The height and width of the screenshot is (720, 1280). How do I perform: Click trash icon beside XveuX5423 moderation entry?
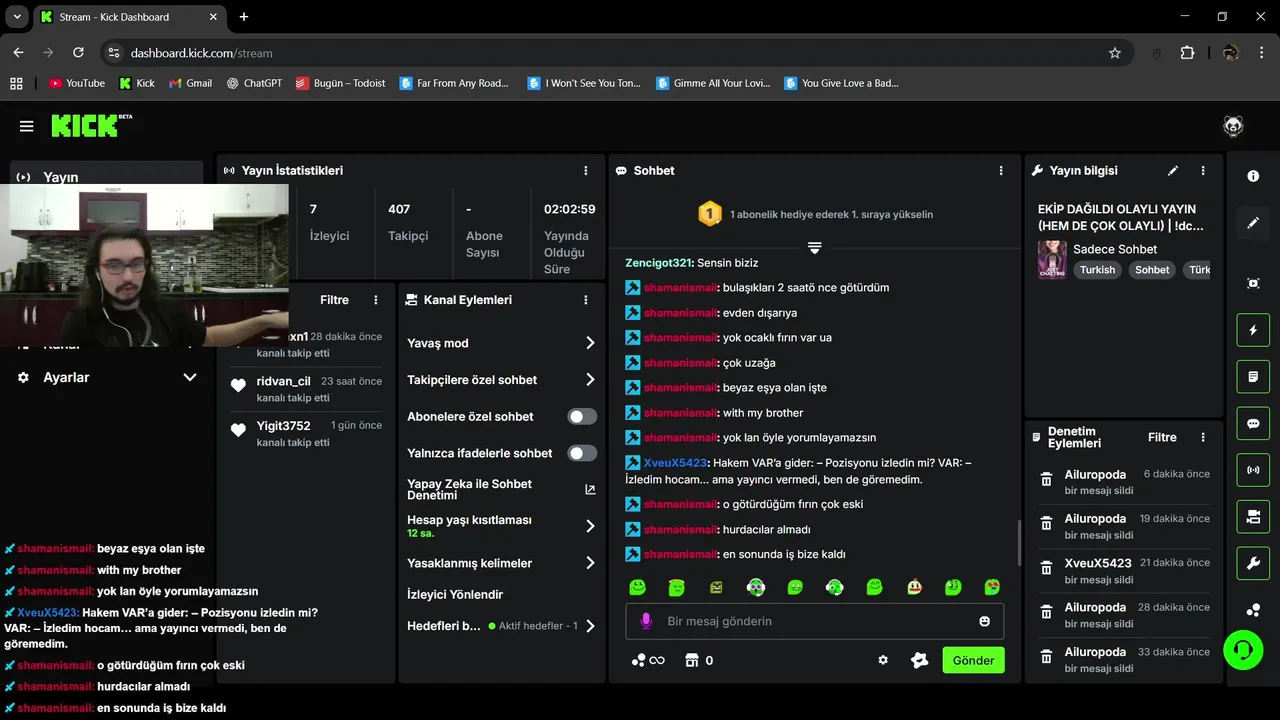pos(1046,568)
